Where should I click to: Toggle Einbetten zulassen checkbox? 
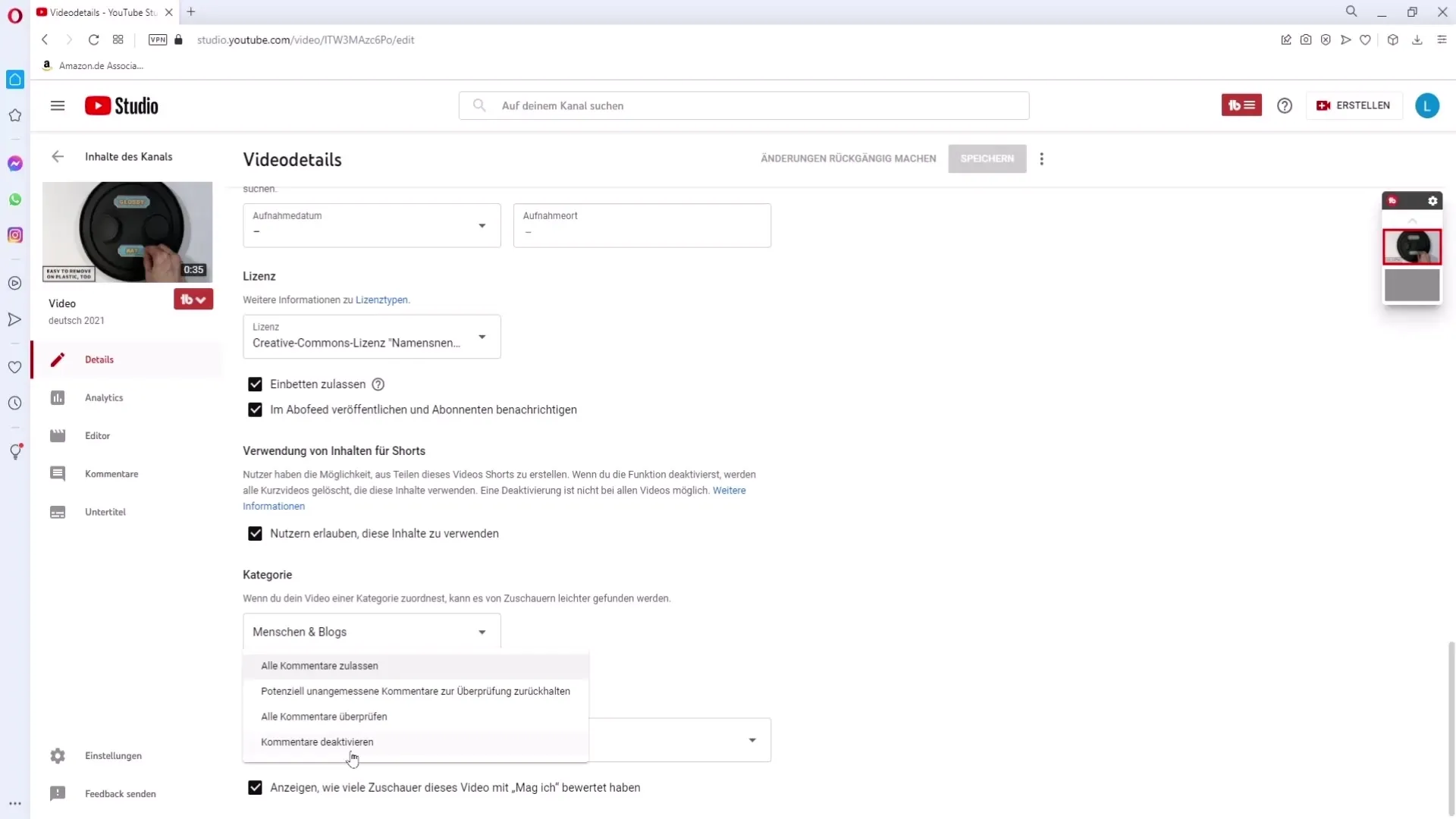coord(256,384)
